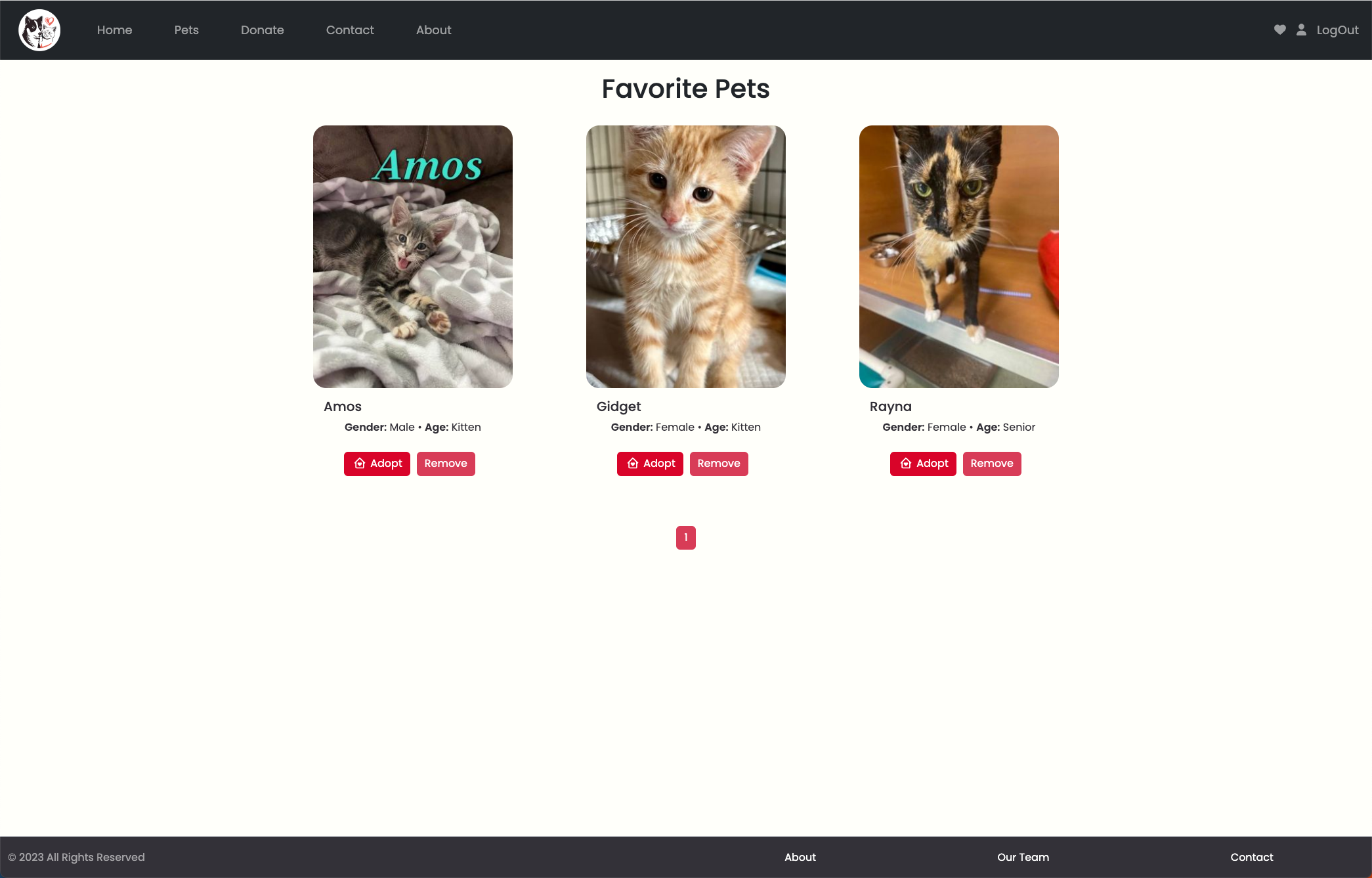Image resolution: width=1372 pixels, height=878 pixels.
Task: Open Amos's kitten photo
Action: [413, 257]
